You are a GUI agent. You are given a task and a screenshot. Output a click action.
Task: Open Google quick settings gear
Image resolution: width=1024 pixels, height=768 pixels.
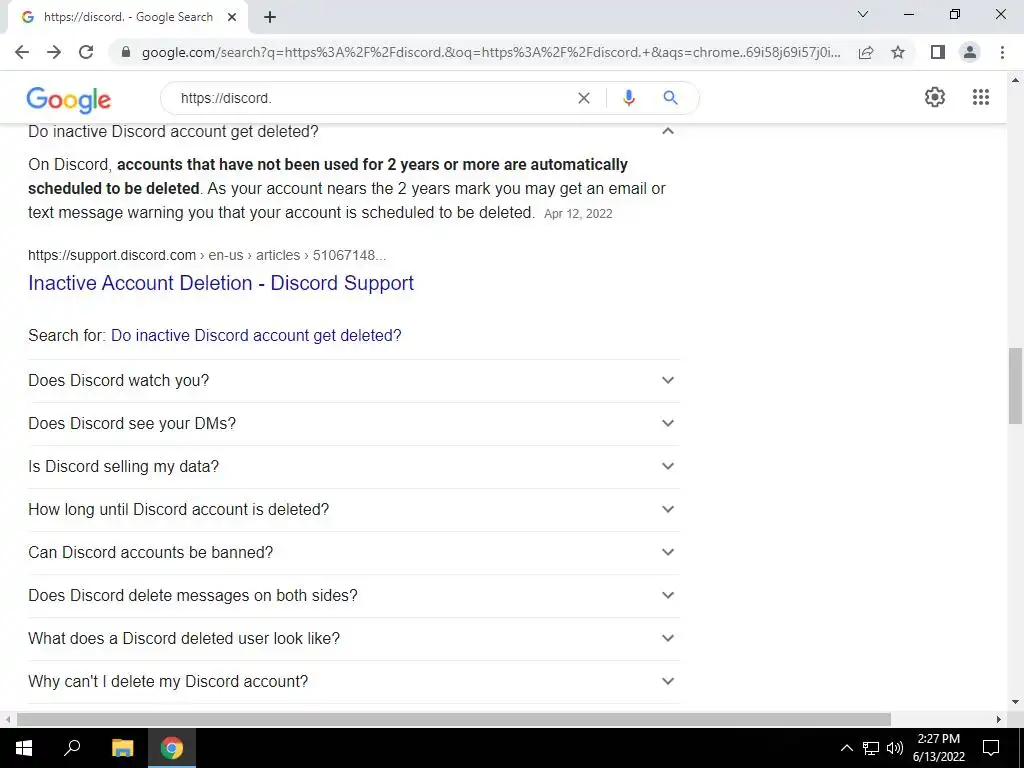935,97
